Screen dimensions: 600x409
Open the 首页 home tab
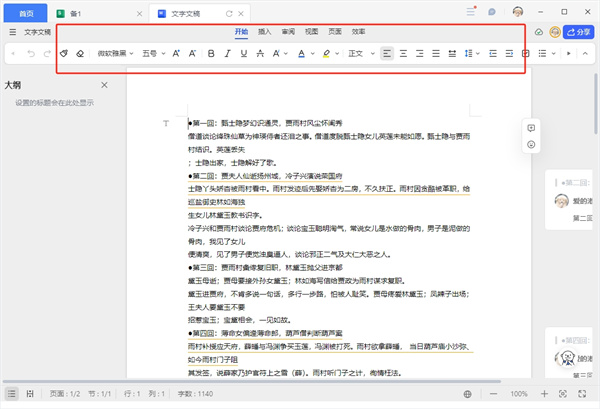(x=26, y=13)
